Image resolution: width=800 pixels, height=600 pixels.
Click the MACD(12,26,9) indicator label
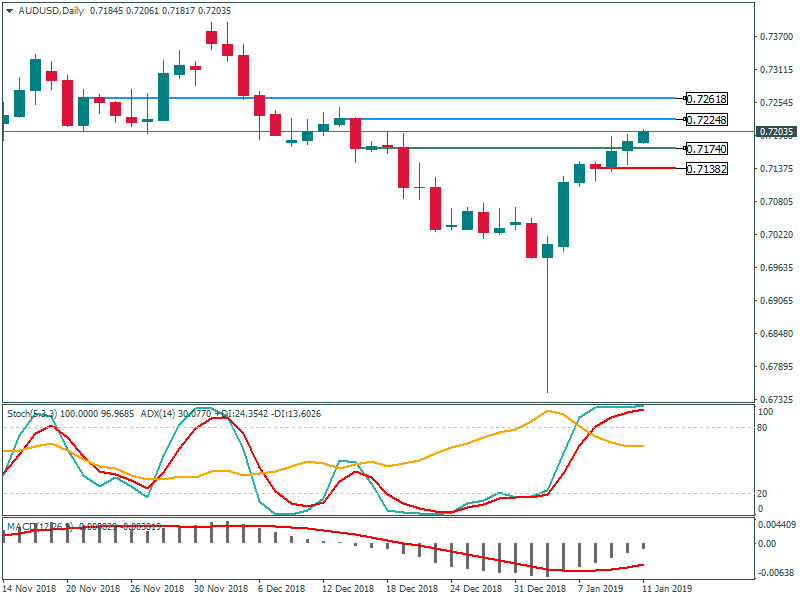tap(41, 526)
